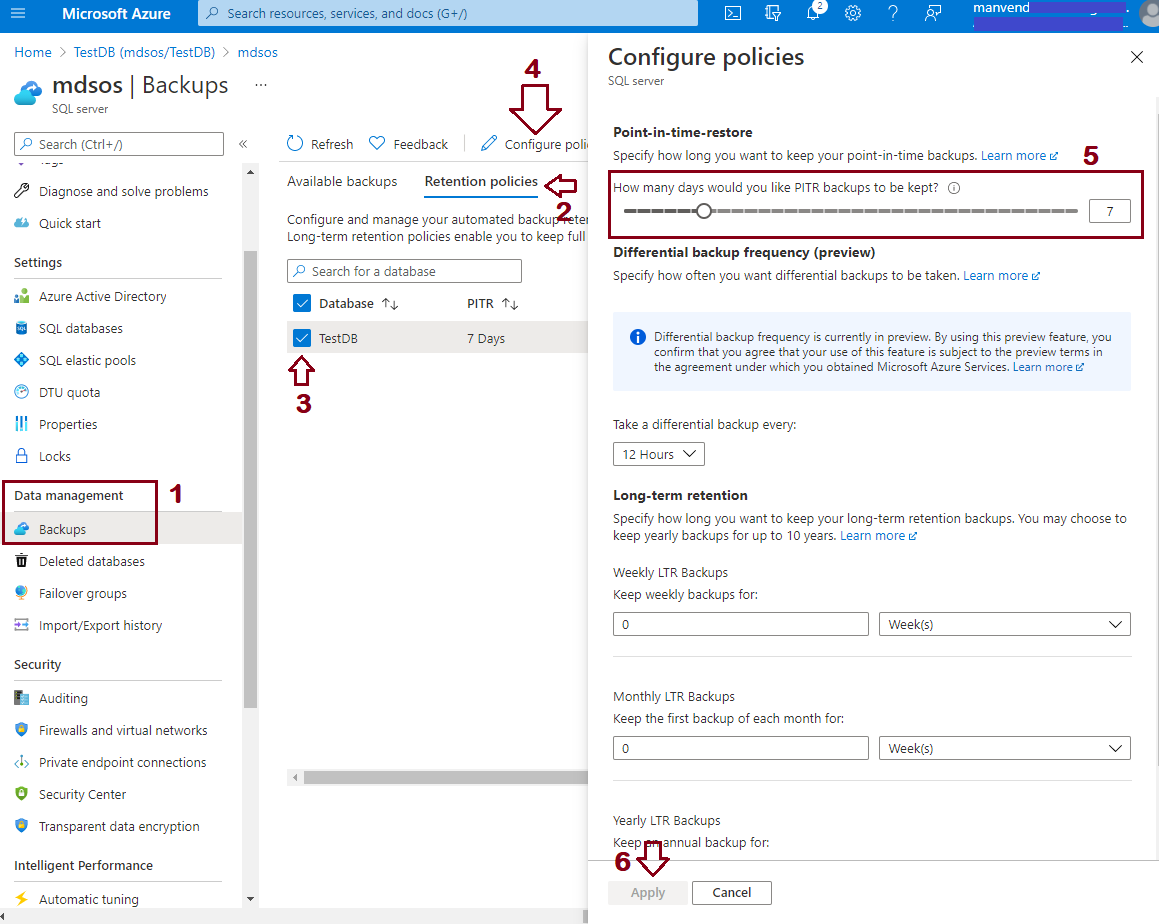Click the Deleted databases trash icon
Screen dimensions: 1159x924
[22, 560]
